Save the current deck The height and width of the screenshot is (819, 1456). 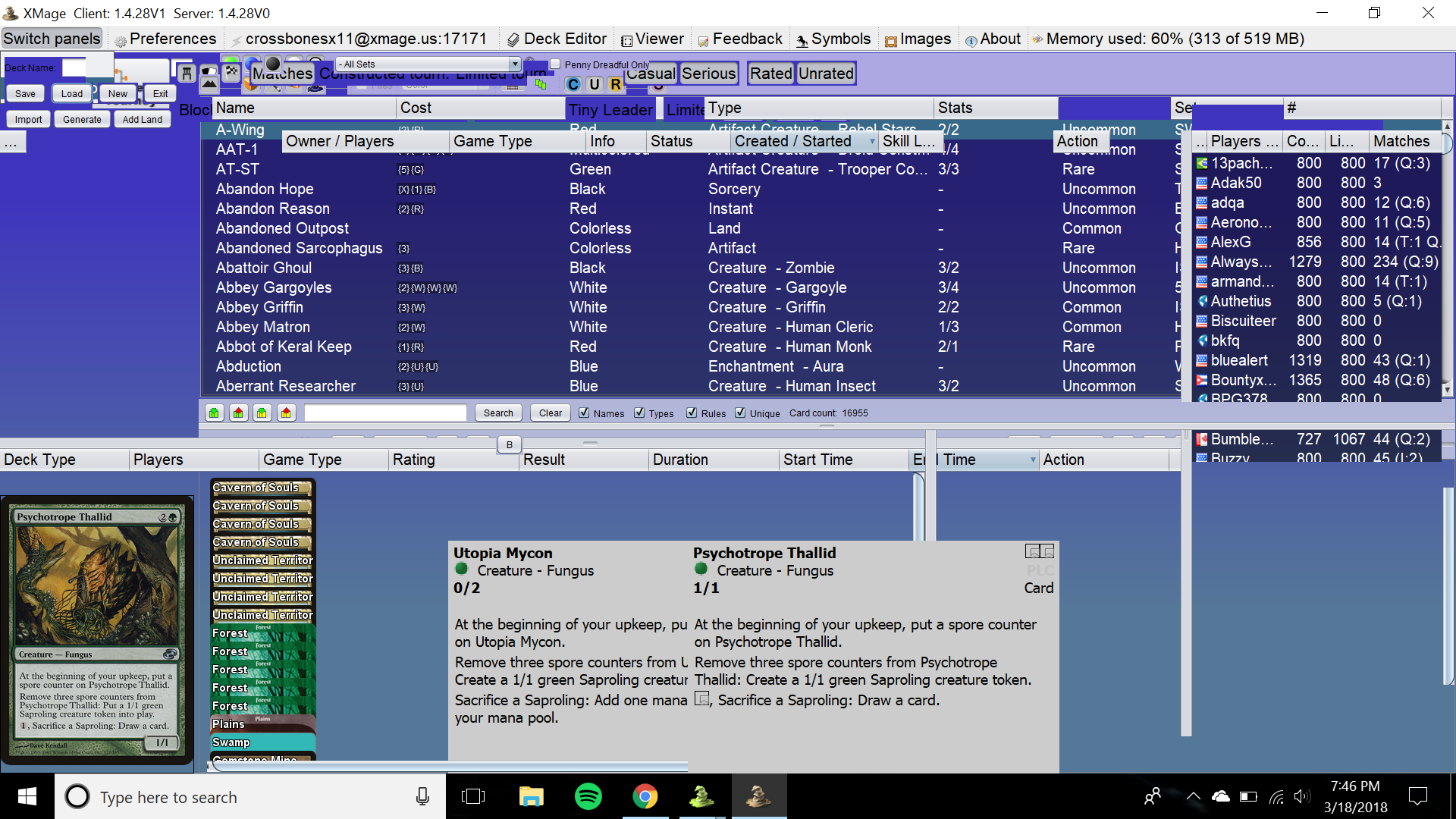click(x=25, y=94)
